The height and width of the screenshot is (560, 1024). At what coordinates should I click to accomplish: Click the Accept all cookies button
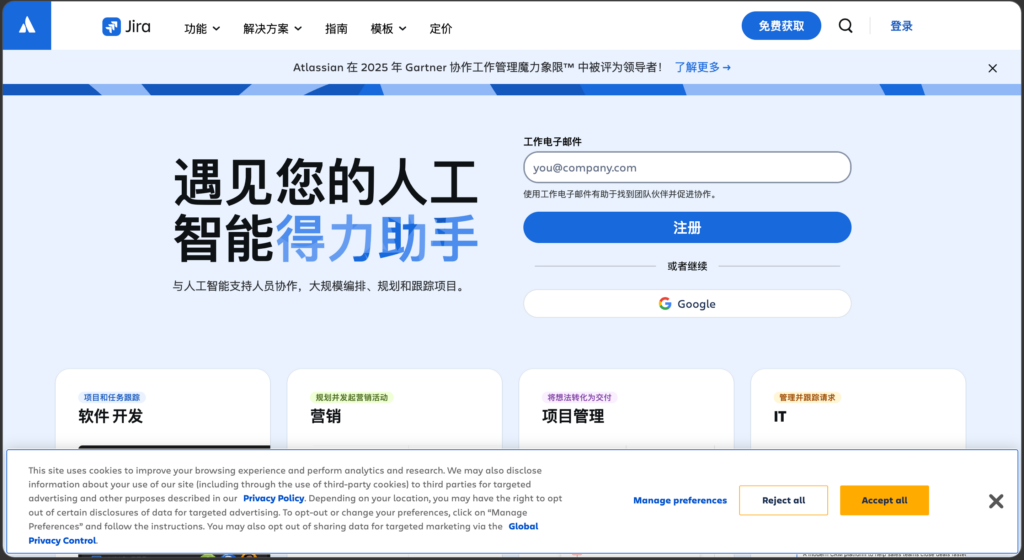click(x=884, y=501)
